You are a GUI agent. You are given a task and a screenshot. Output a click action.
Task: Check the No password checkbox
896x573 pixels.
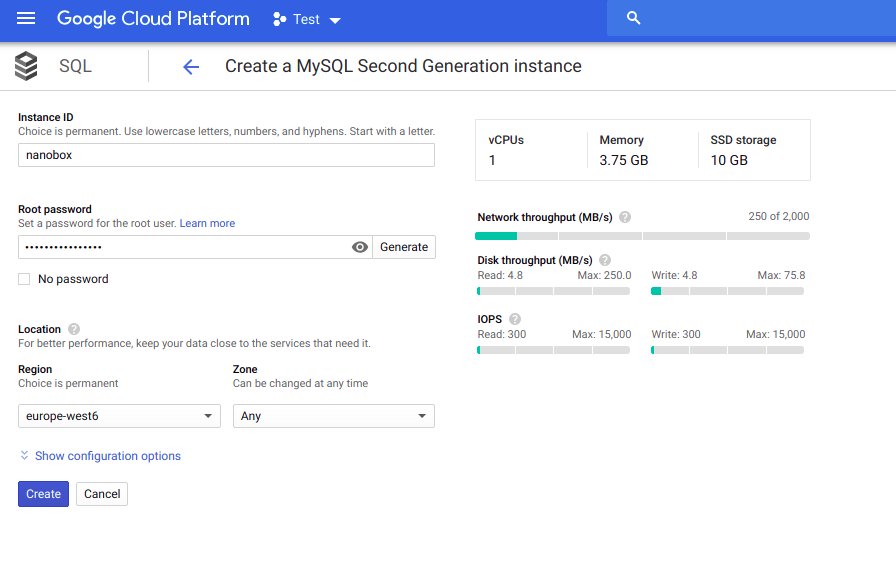click(24, 279)
